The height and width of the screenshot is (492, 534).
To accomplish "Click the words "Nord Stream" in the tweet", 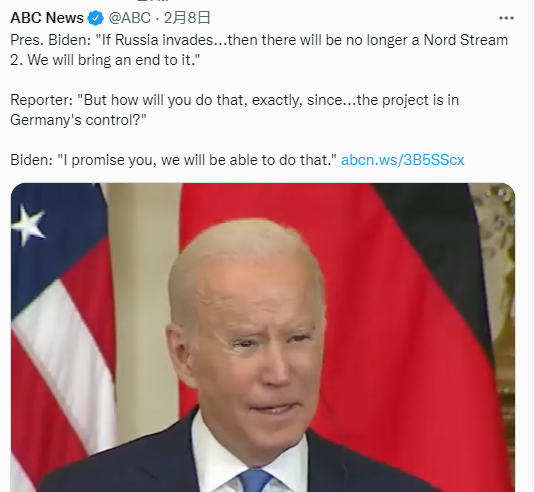I will click(x=466, y=40).
